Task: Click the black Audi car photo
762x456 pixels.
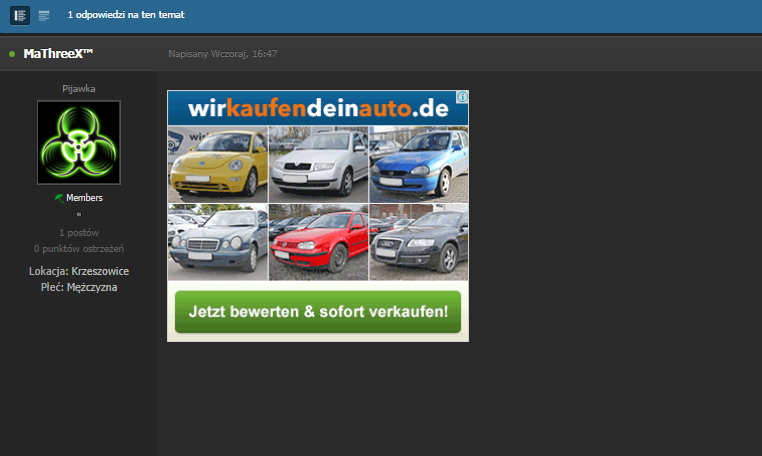Action: (x=419, y=242)
